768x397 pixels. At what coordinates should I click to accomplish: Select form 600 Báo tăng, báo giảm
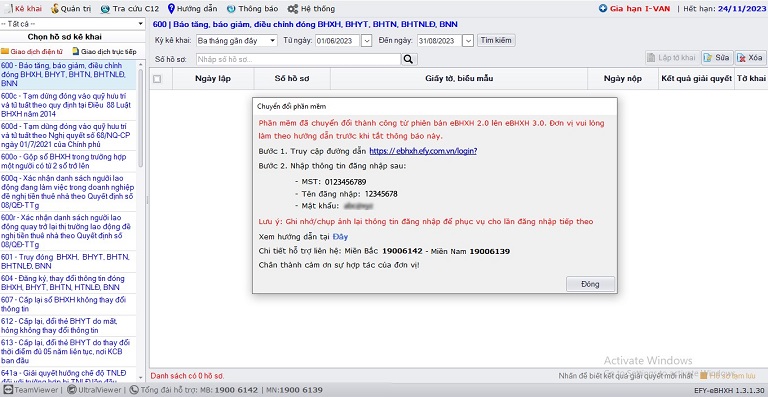68,75
